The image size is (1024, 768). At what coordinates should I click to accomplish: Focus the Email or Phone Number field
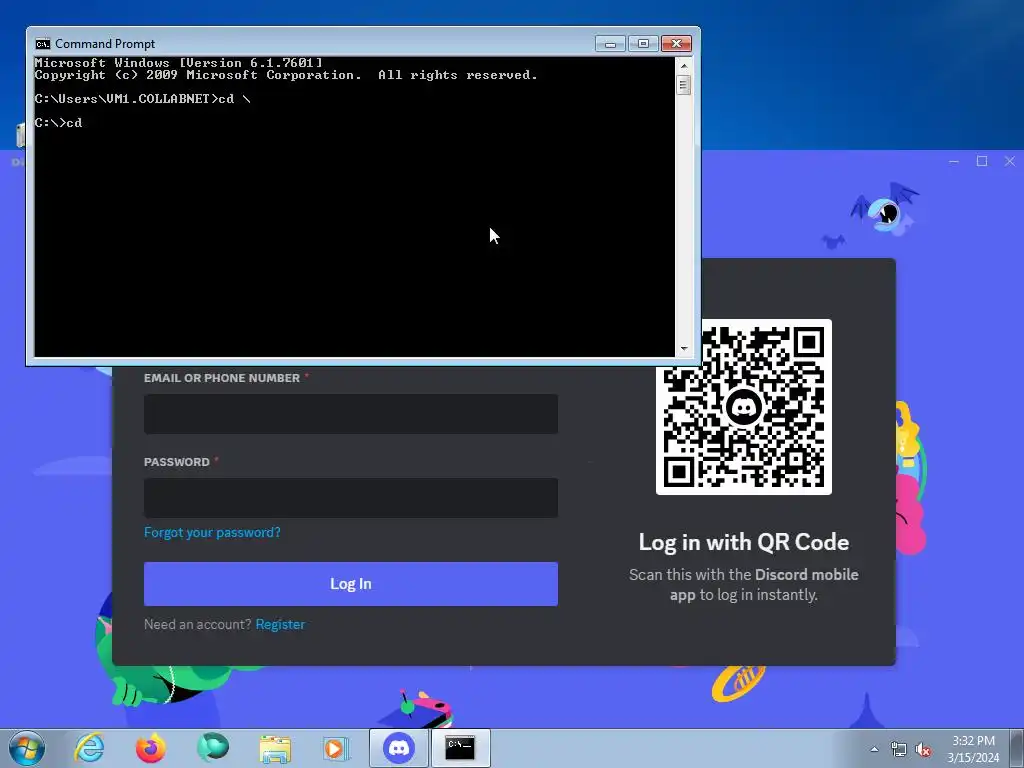point(351,414)
